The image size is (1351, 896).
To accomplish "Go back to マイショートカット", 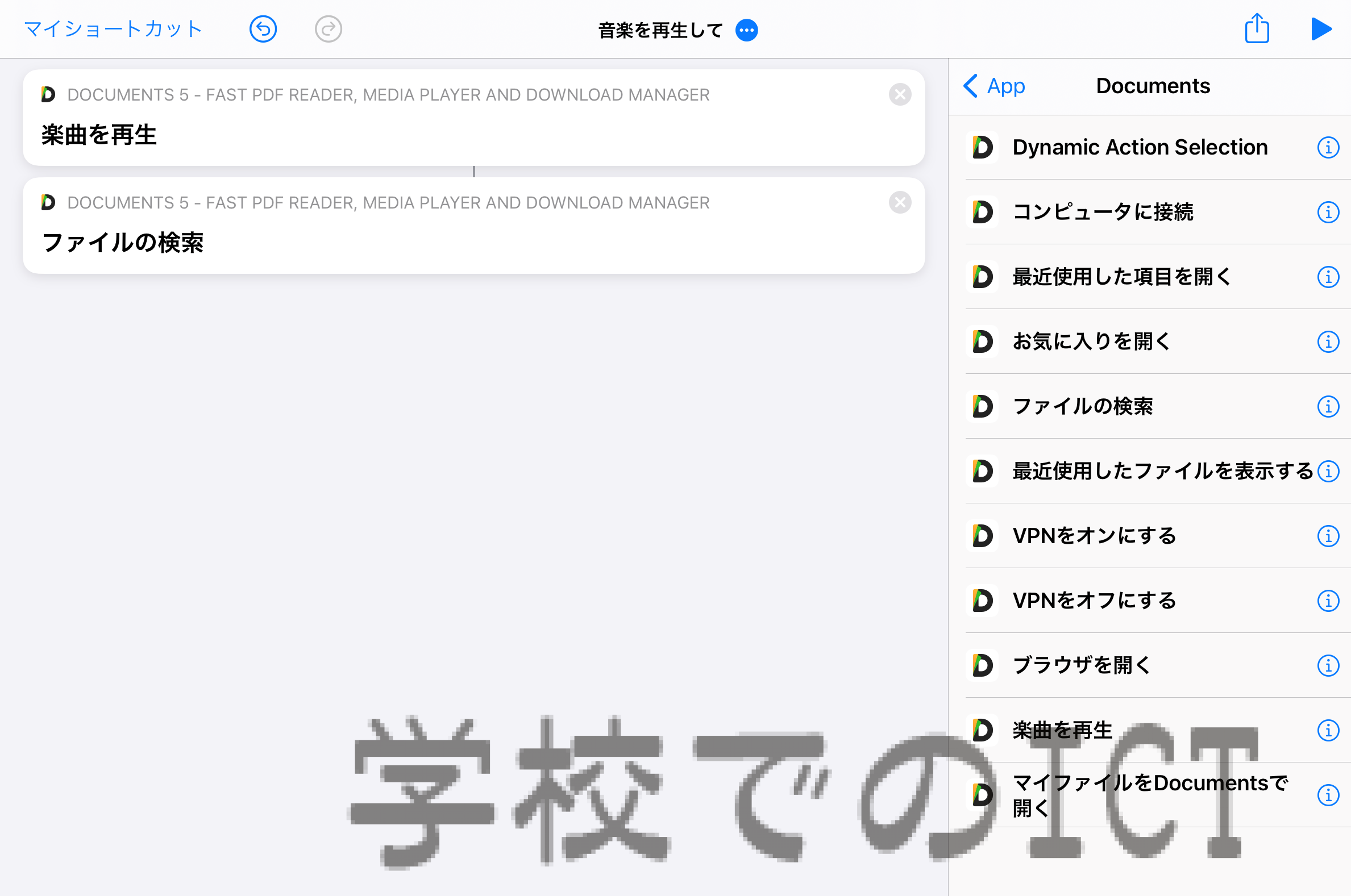I will pyautogui.click(x=113, y=29).
